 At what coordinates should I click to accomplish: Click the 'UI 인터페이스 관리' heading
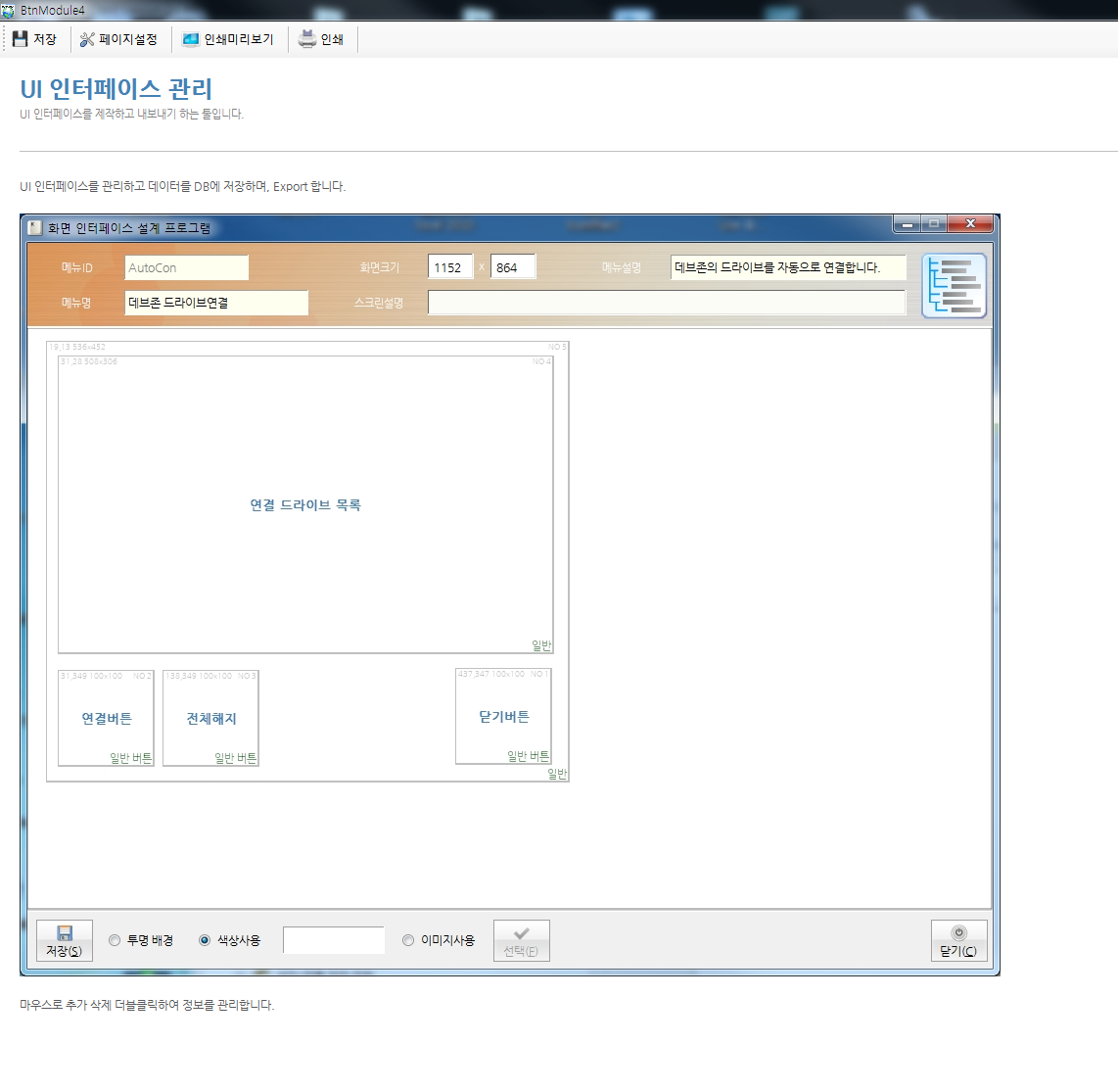click(x=116, y=89)
